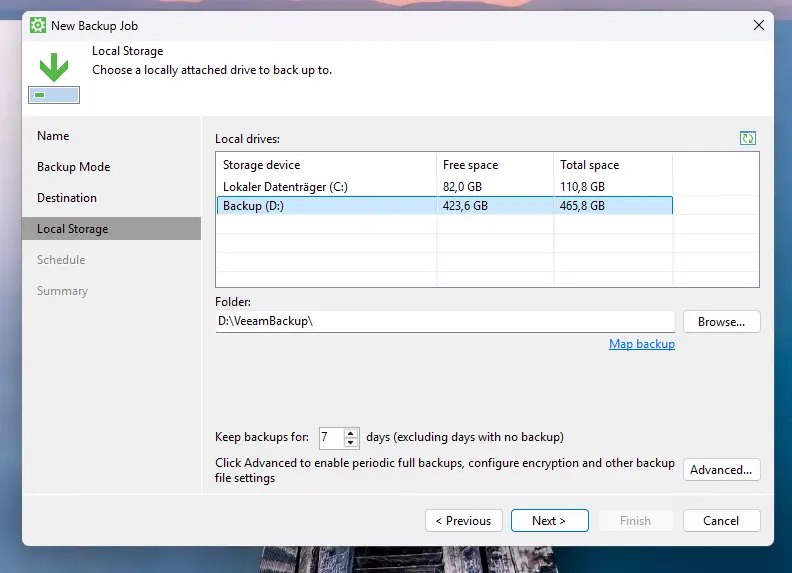This screenshot has width=792, height=573.
Task: Open the Map backup link
Action: pyautogui.click(x=641, y=344)
